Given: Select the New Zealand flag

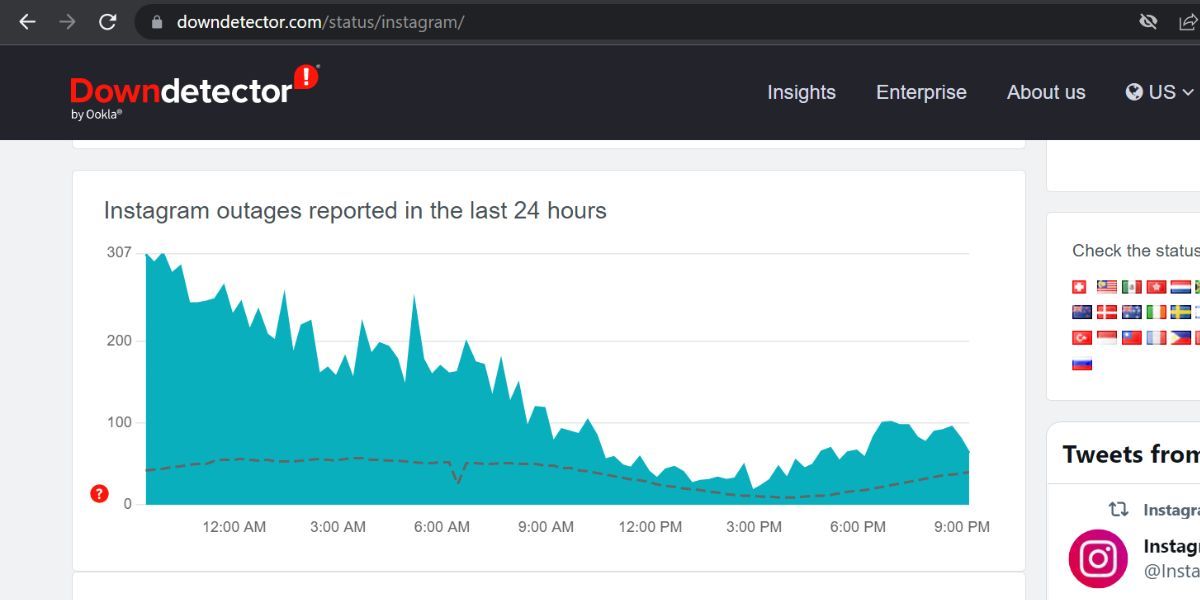Looking at the screenshot, I should click(1082, 312).
